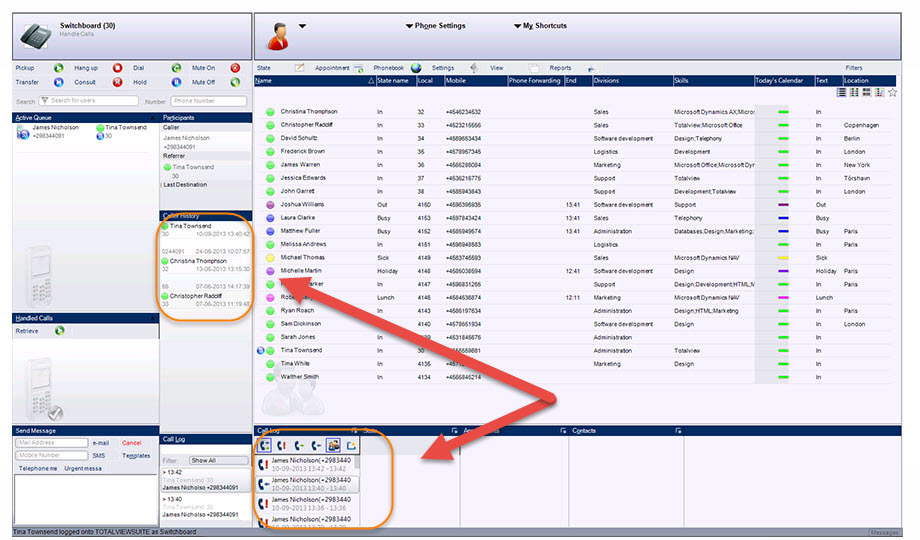Click the Mail Address input field
This screenshot has width=920, height=540.
pyautogui.click(x=52, y=443)
